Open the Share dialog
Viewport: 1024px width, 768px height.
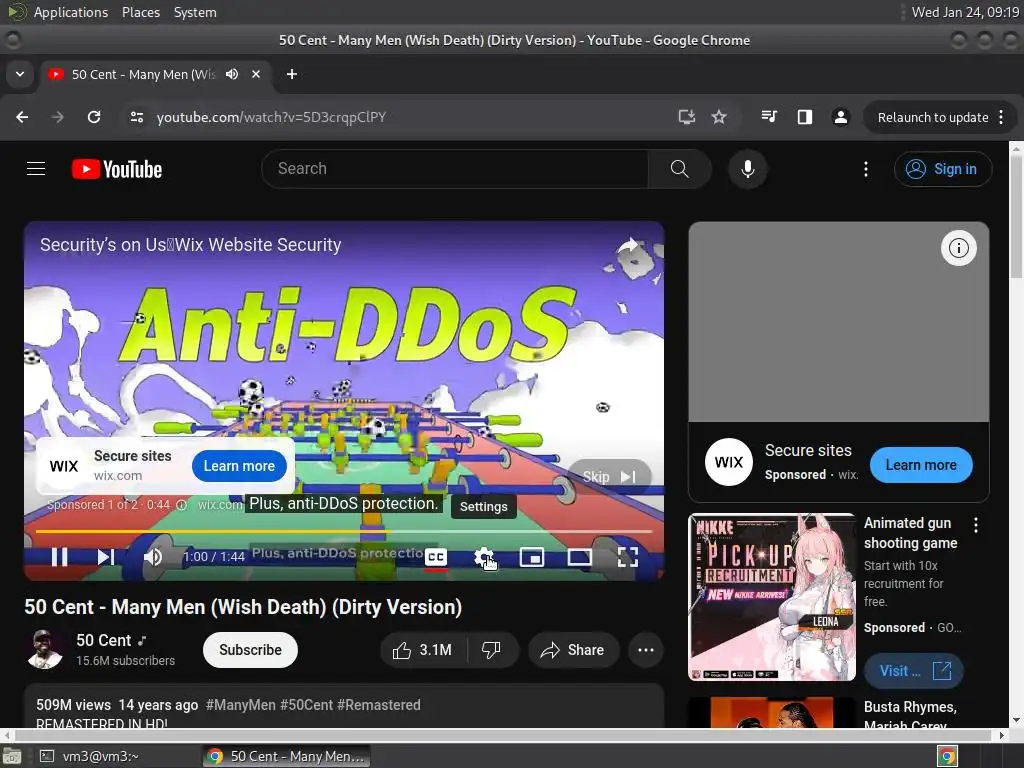coord(573,650)
